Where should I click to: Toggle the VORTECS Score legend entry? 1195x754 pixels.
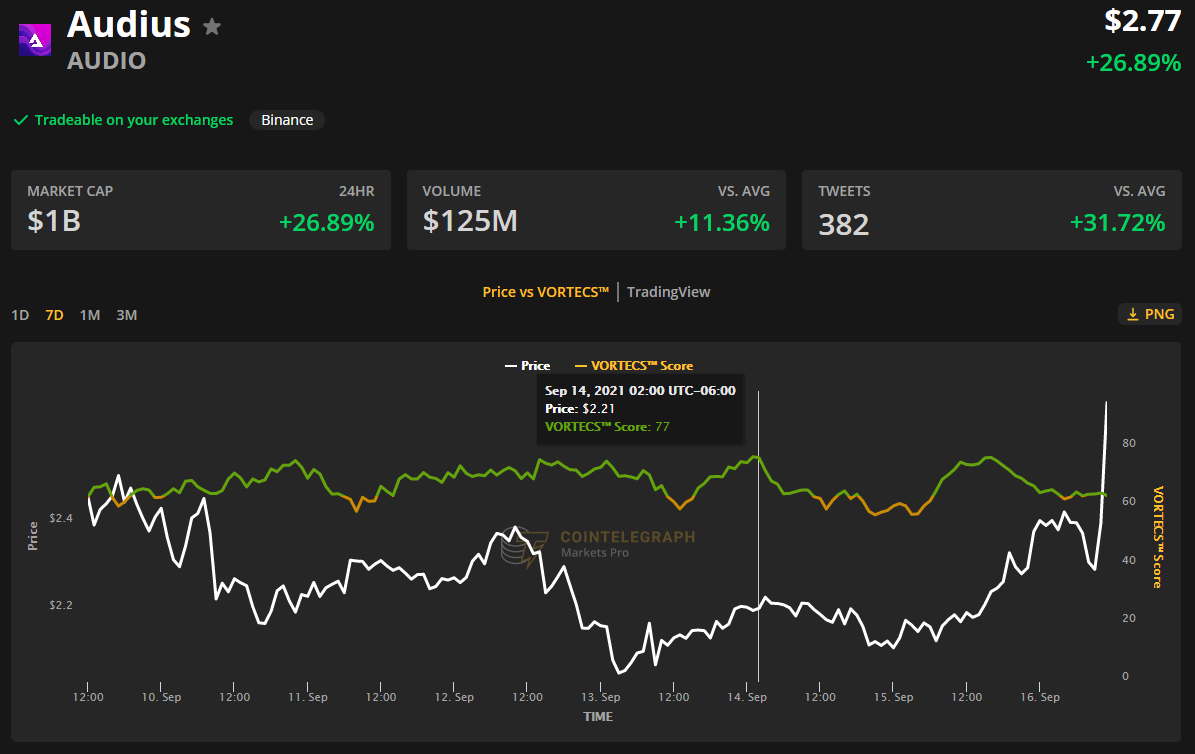tap(633, 366)
